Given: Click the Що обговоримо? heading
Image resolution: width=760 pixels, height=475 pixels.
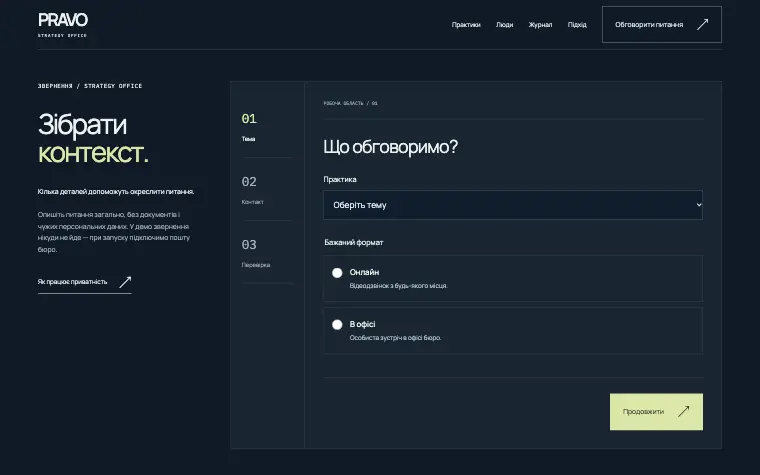Looking at the screenshot, I should click(390, 147).
